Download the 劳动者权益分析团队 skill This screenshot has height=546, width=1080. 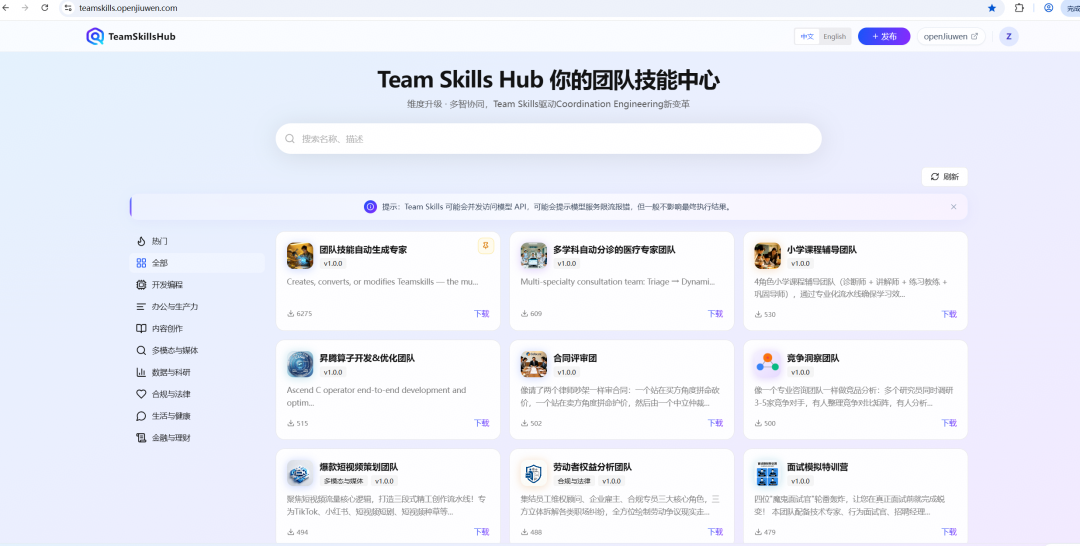tap(715, 532)
